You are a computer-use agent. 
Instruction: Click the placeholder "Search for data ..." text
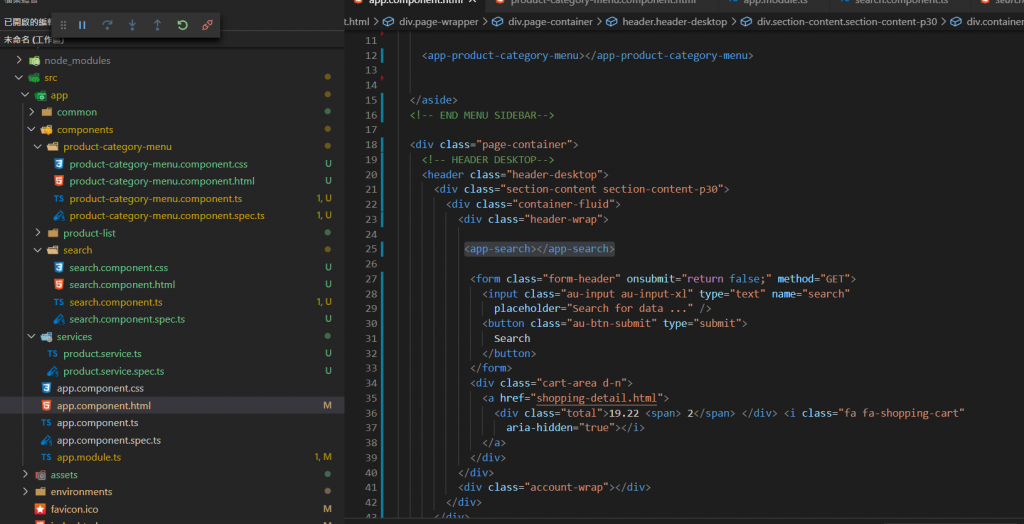(632, 308)
